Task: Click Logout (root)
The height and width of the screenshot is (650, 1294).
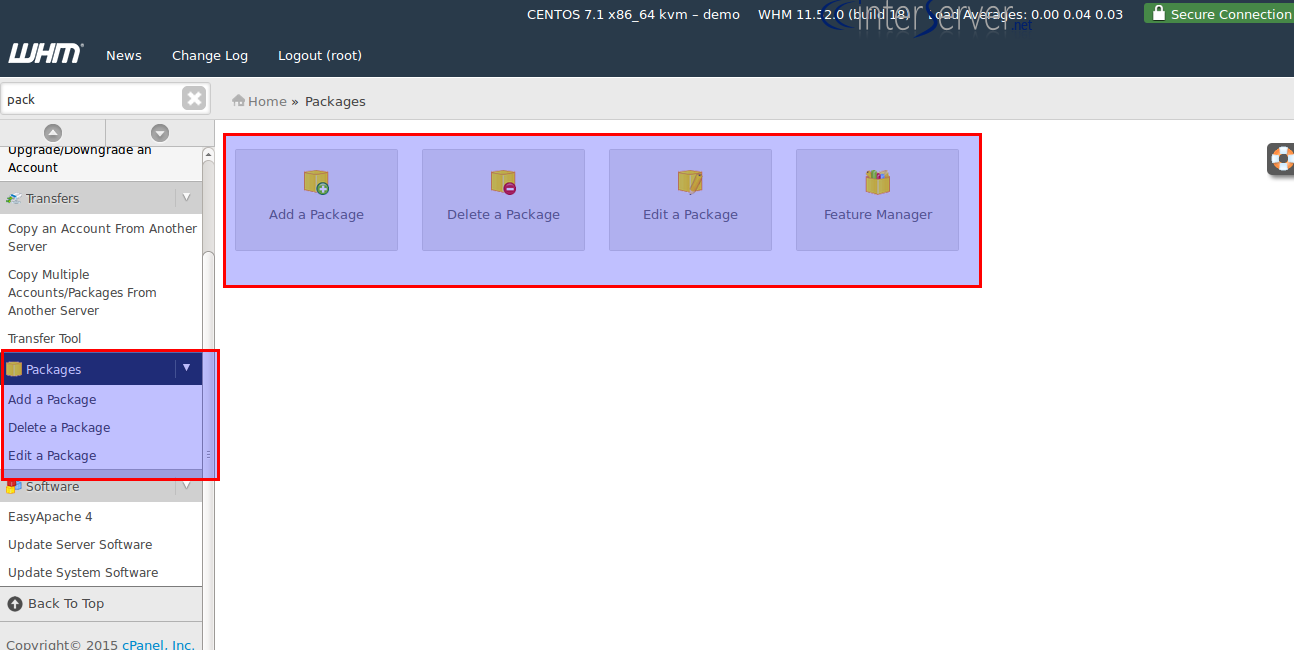Action: [320, 56]
